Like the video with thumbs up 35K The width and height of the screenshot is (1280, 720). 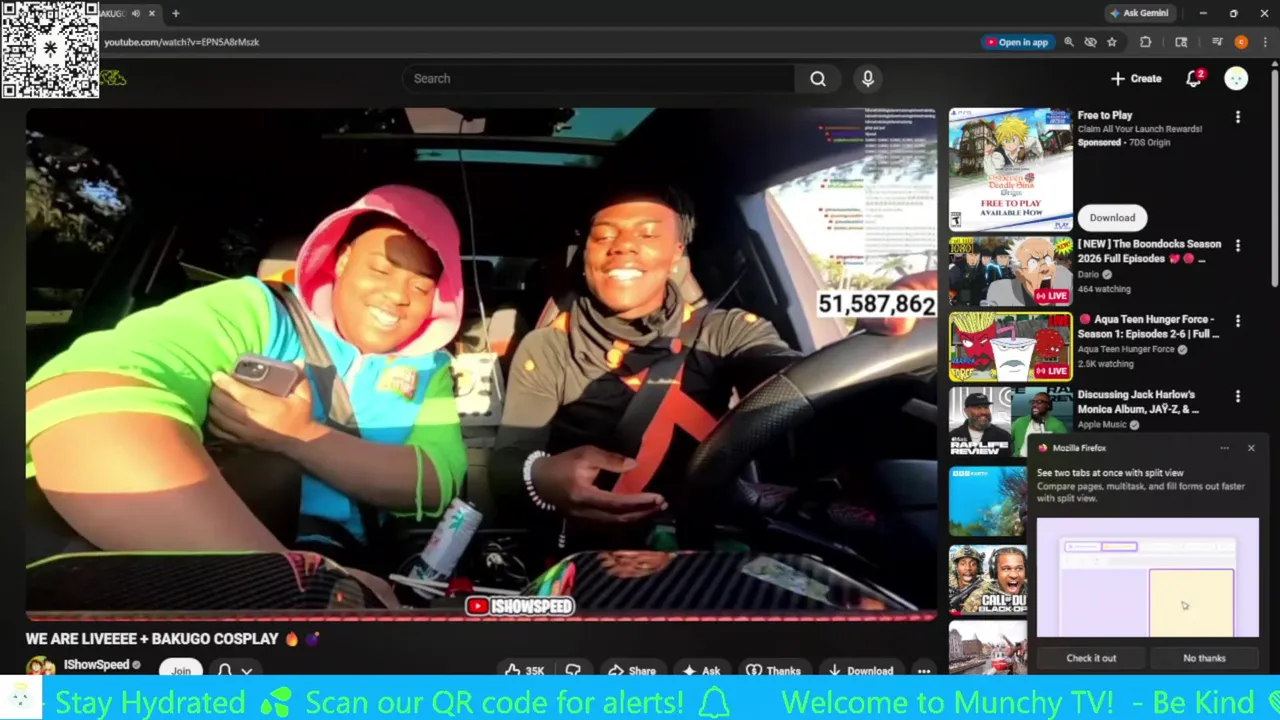(x=525, y=670)
